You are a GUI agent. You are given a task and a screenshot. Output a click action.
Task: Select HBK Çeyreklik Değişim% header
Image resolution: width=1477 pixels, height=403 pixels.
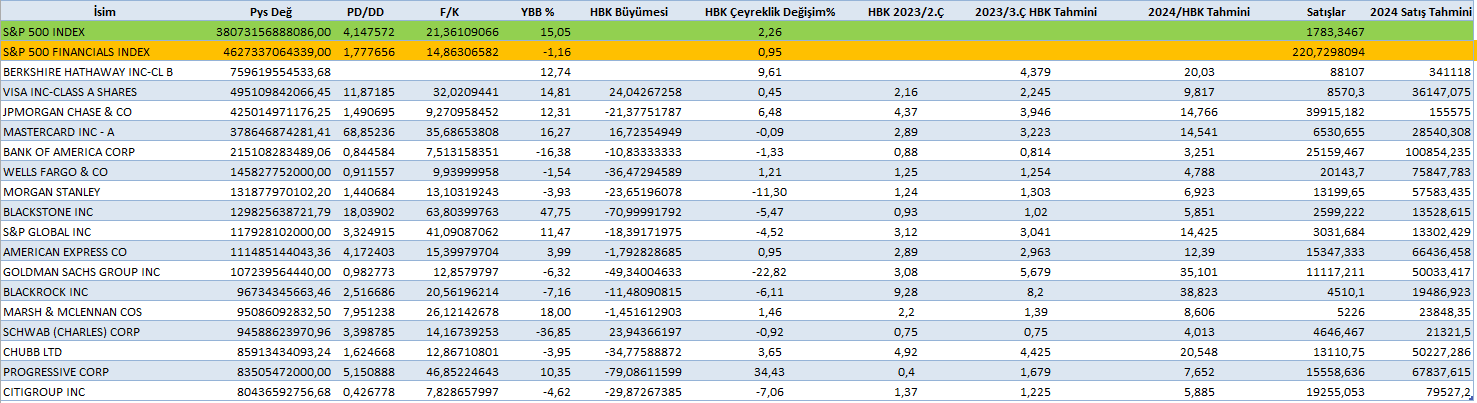point(770,12)
